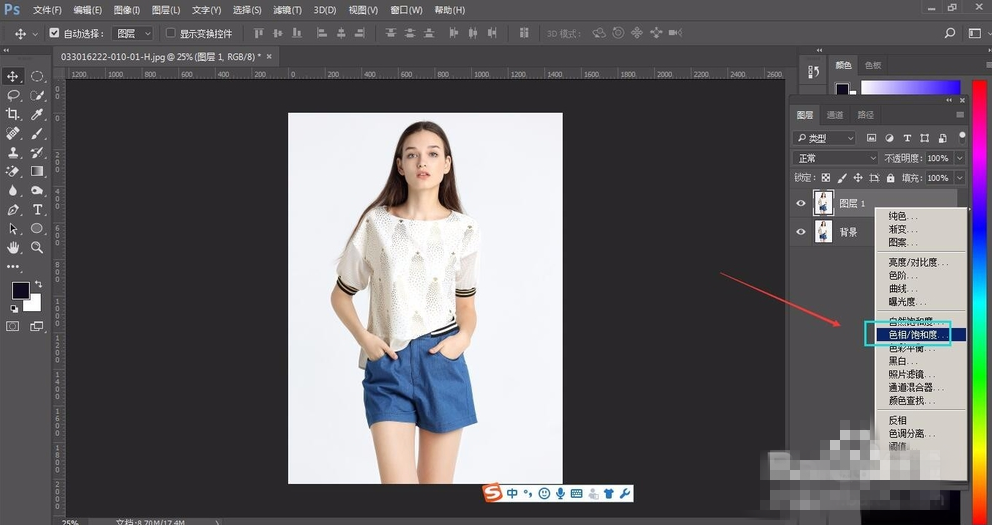Viewport: 992px width, 525px height.
Task: Select the Horizontal Type tool
Action: [x=38, y=210]
